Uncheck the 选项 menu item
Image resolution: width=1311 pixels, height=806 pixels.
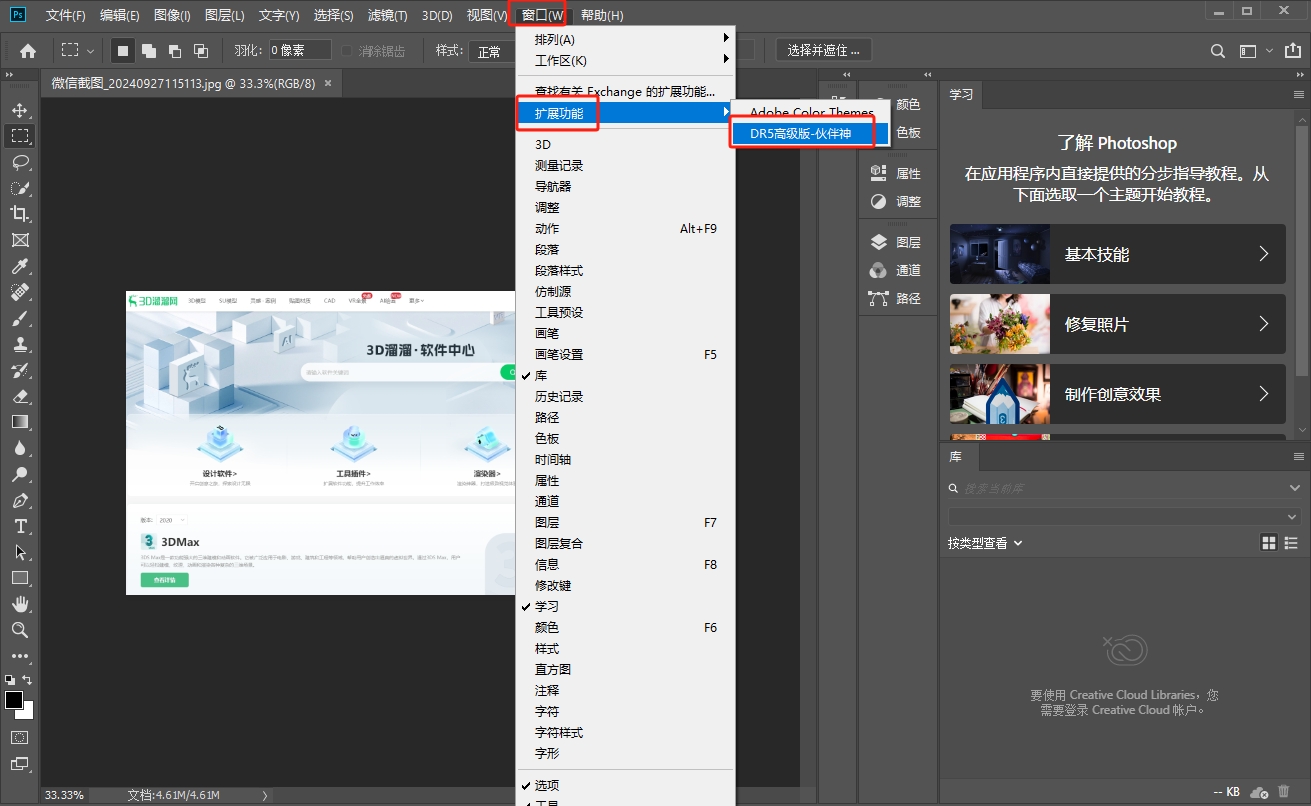pyautogui.click(x=547, y=785)
